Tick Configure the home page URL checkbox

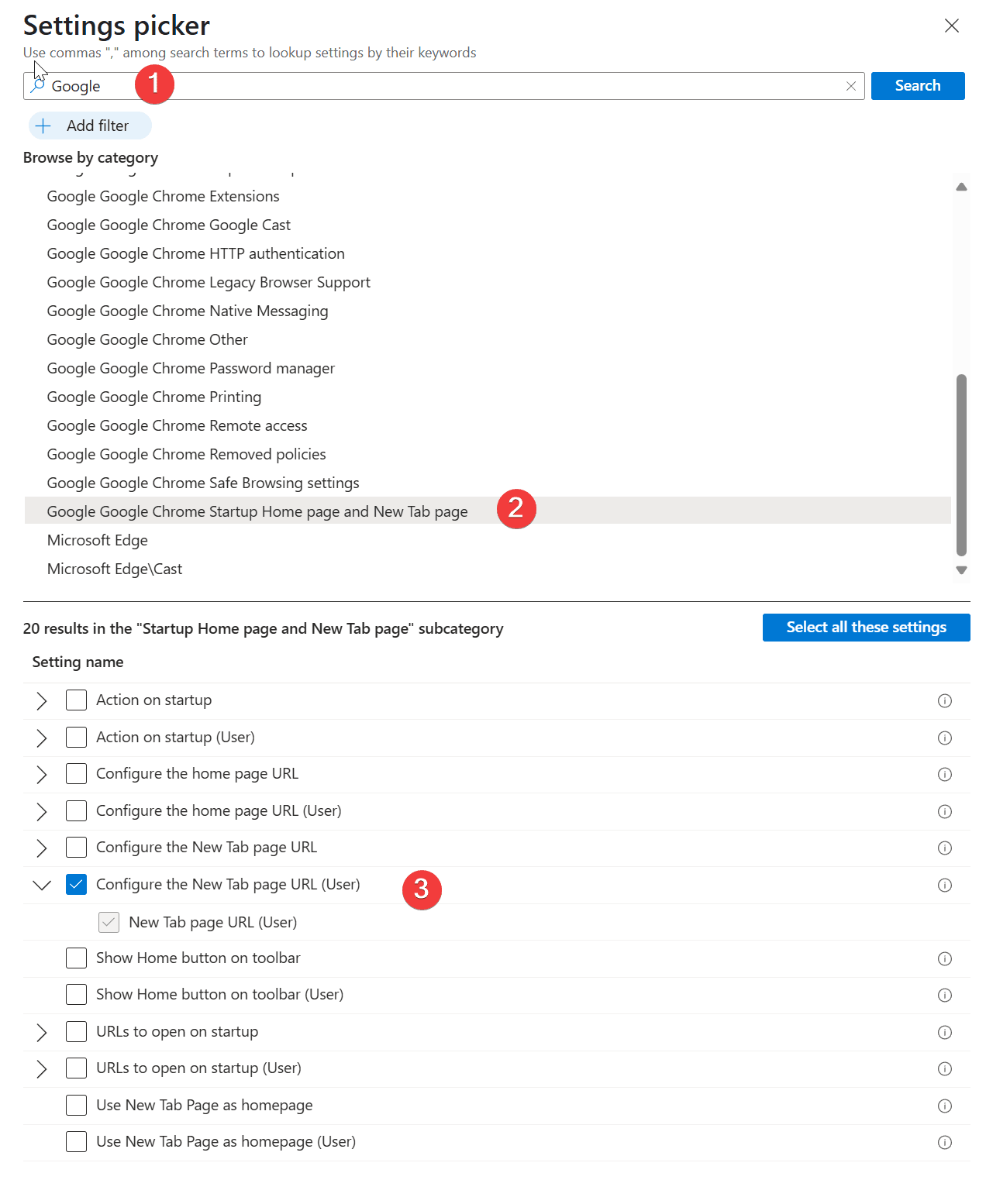[76, 773]
